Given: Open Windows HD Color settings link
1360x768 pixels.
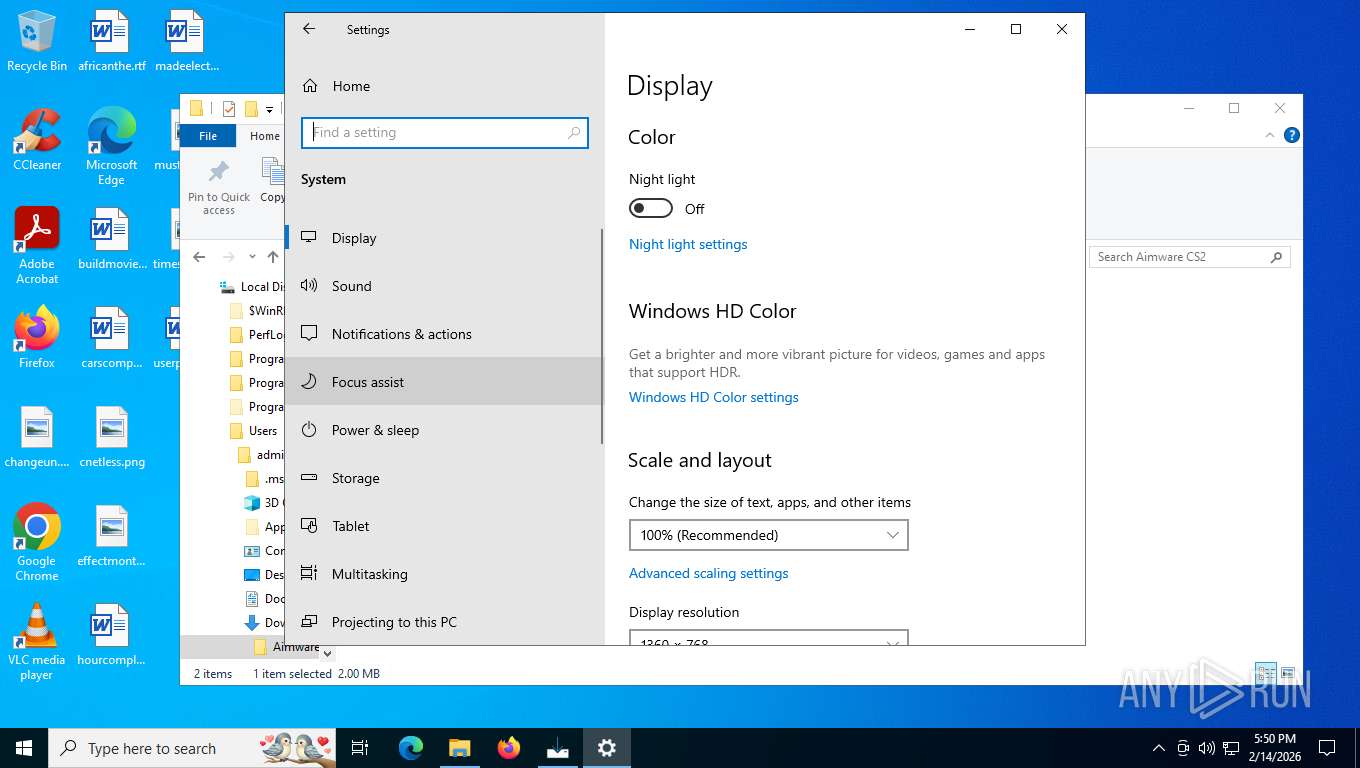Looking at the screenshot, I should (713, 397).
